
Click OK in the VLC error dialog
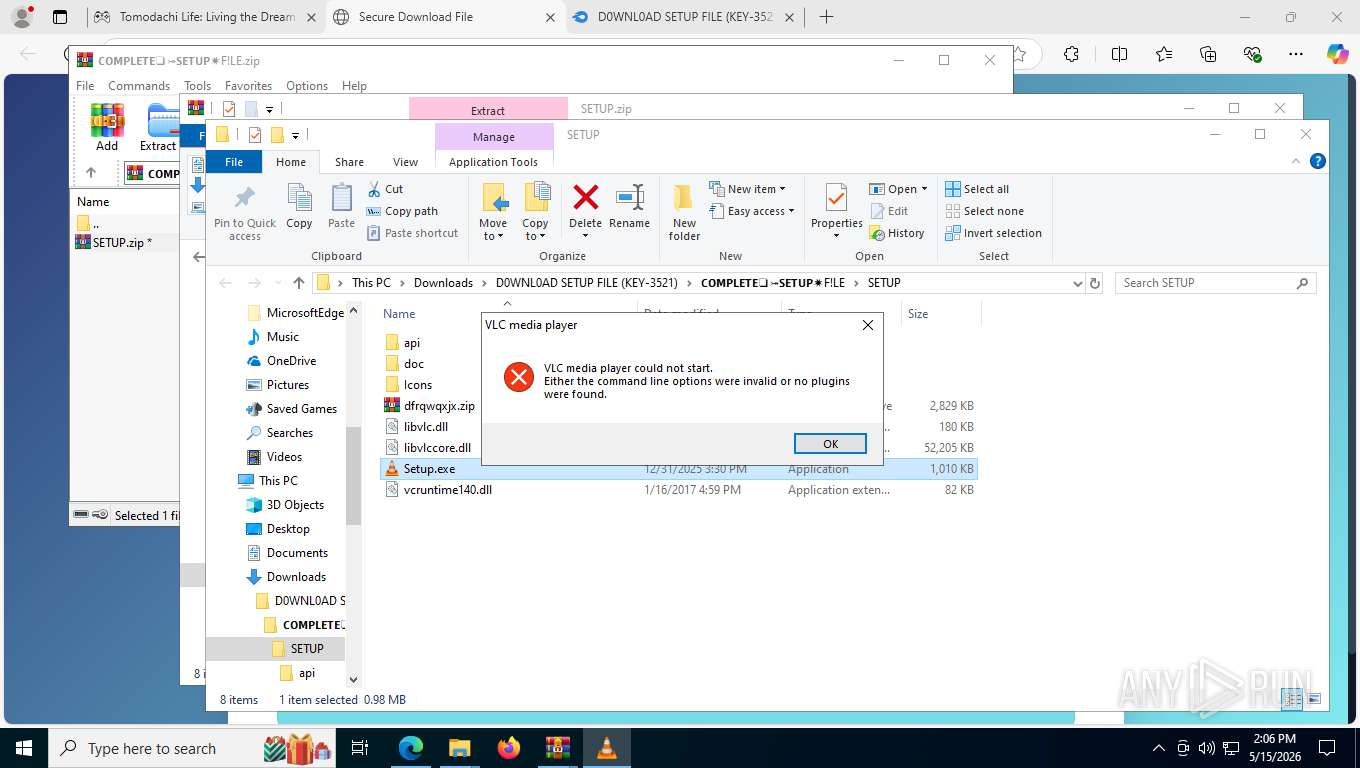click(x=830, y=444)
